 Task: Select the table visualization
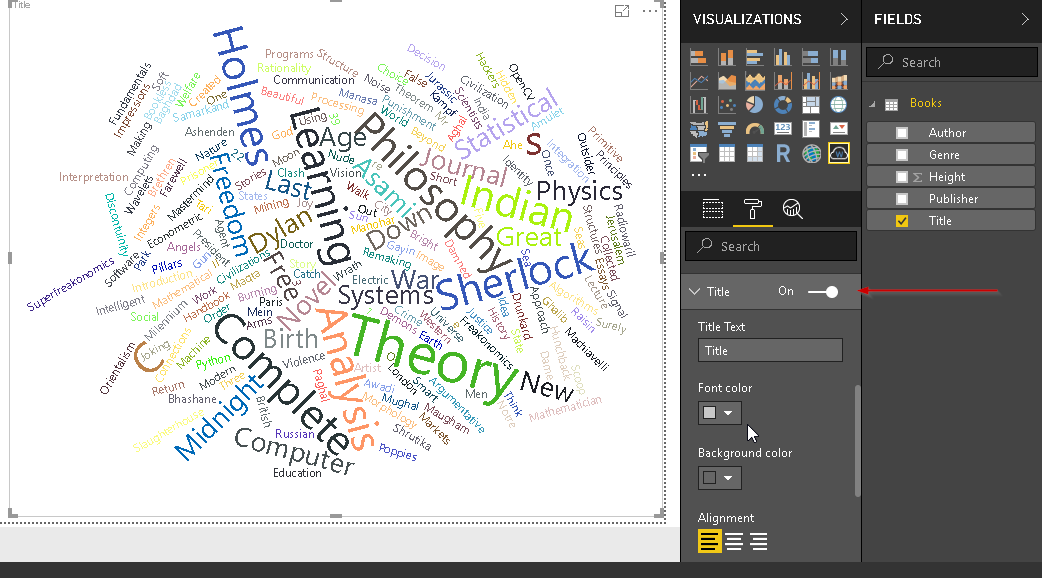tap(726, 153)
